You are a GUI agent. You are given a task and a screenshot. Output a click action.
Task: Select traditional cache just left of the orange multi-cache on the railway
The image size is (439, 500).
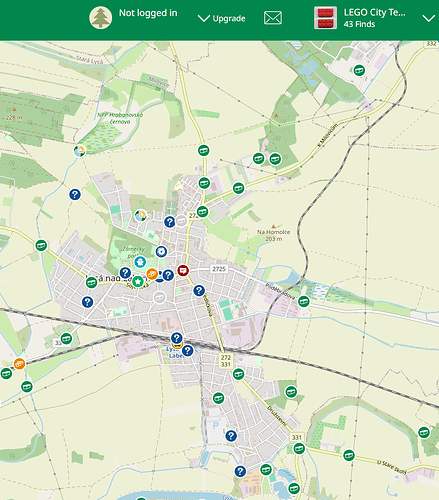click(x=6, y=373)
